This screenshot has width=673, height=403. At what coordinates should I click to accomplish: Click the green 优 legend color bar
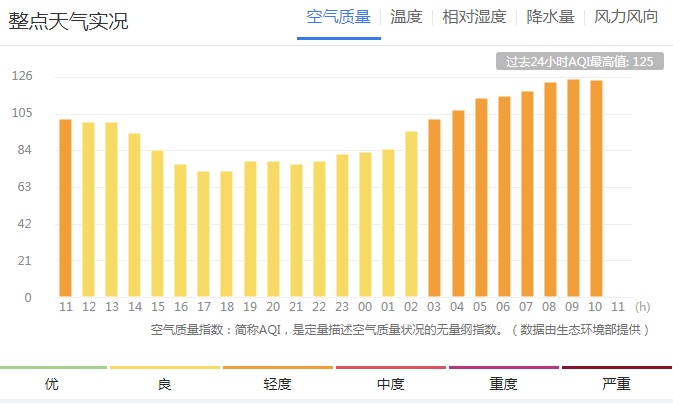click(x=52, y=368)
